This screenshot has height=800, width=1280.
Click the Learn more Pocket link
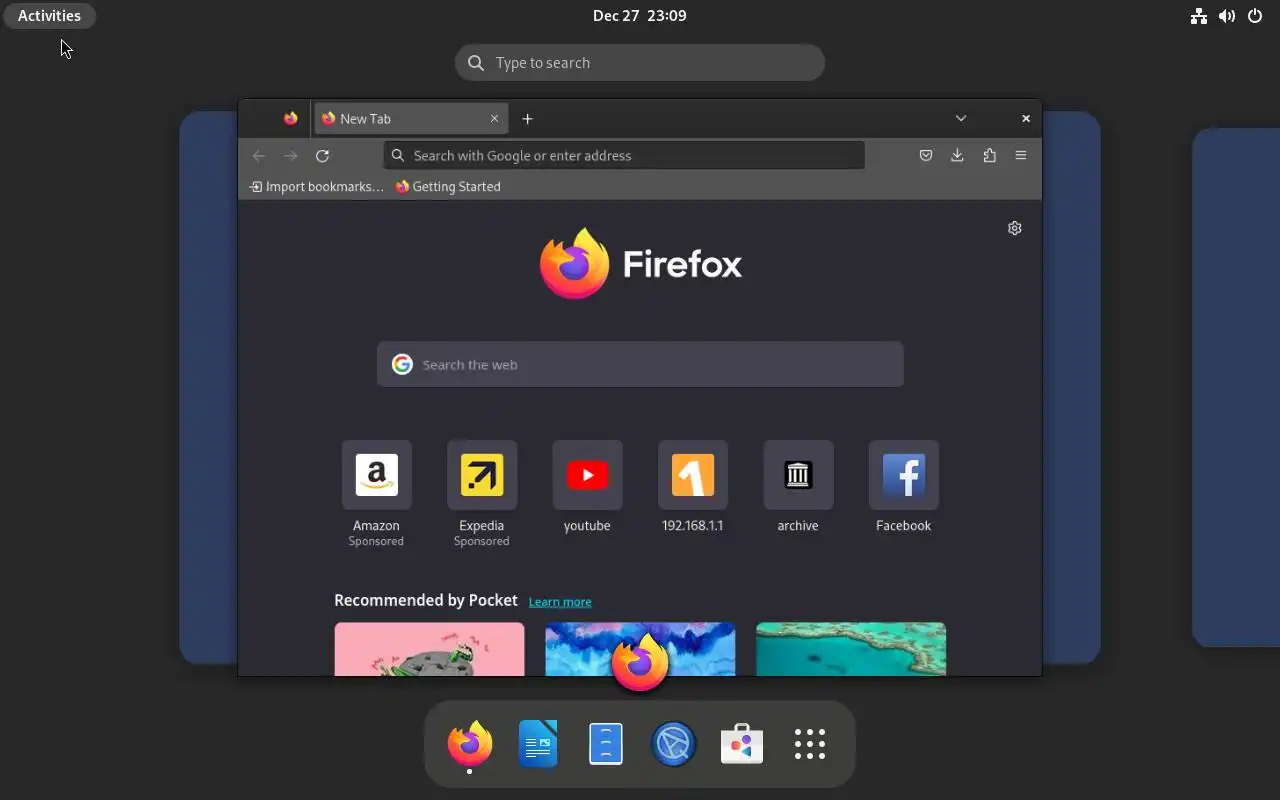point(560,601)
